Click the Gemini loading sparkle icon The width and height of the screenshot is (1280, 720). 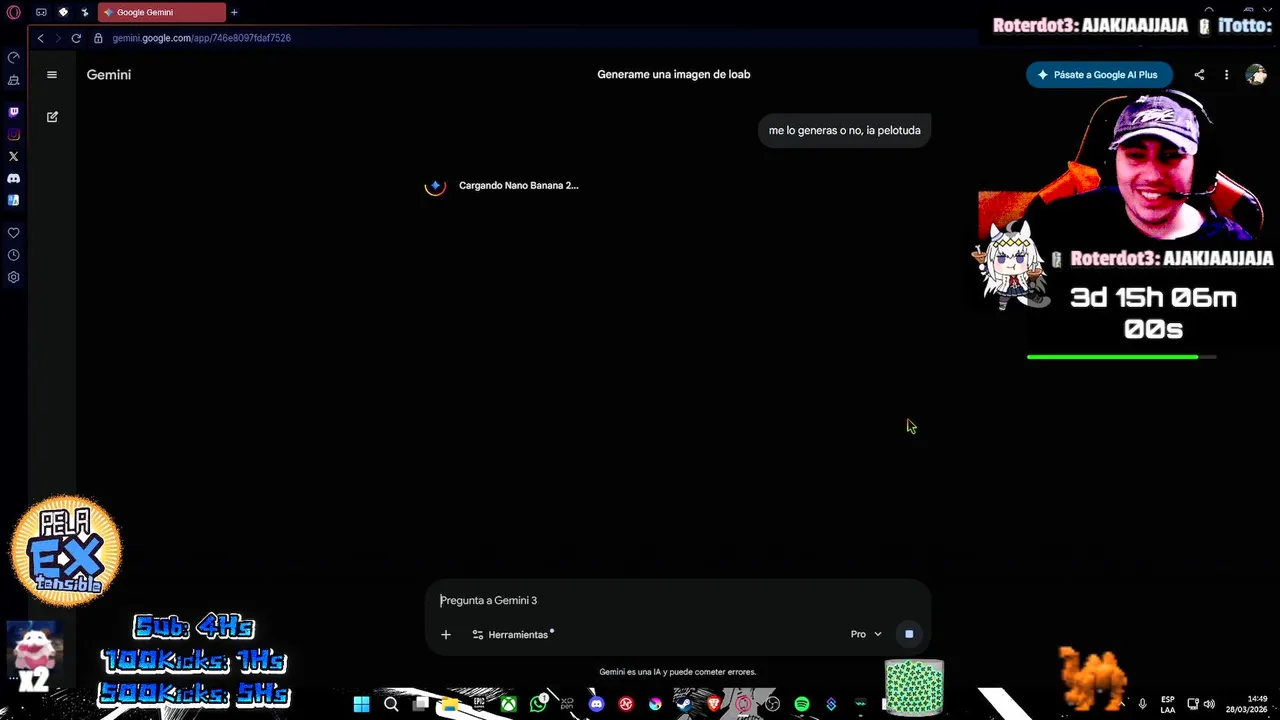(x=435, y=186)
